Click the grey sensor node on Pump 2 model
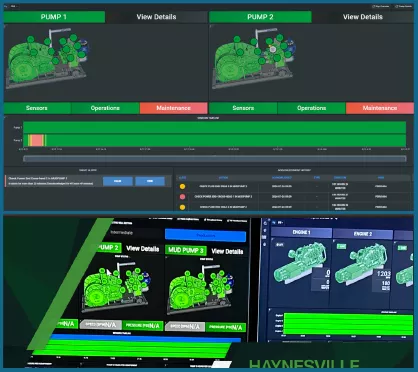418x372 pixels. 273,49
